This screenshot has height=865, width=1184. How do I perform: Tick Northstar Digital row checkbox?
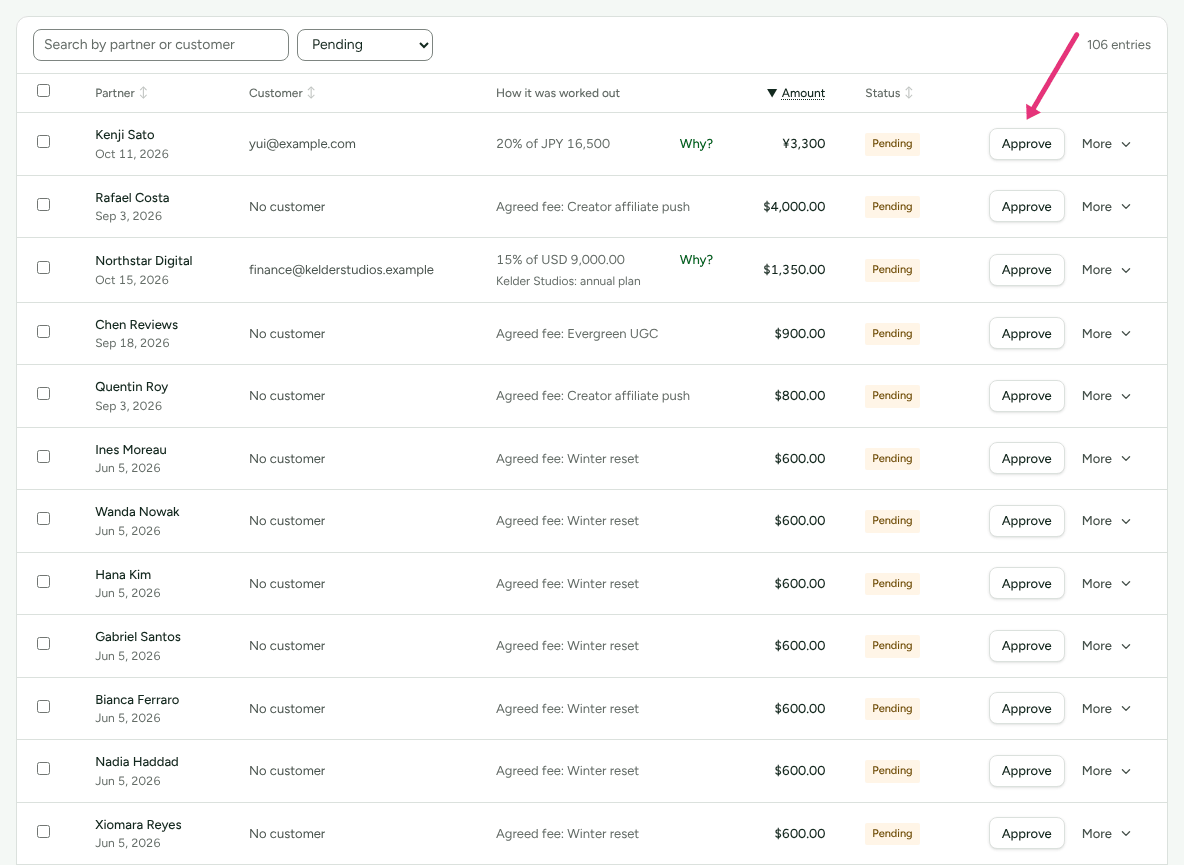[x=44, y=267]
